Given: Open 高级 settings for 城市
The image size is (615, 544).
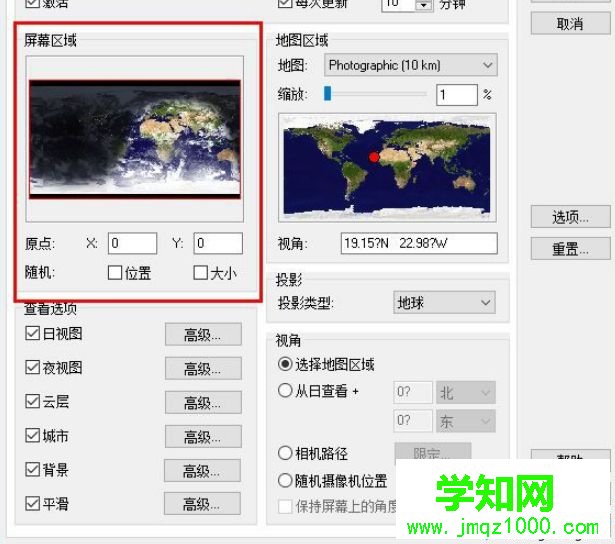Looking at the screenshot, I should tap(203, 437).
